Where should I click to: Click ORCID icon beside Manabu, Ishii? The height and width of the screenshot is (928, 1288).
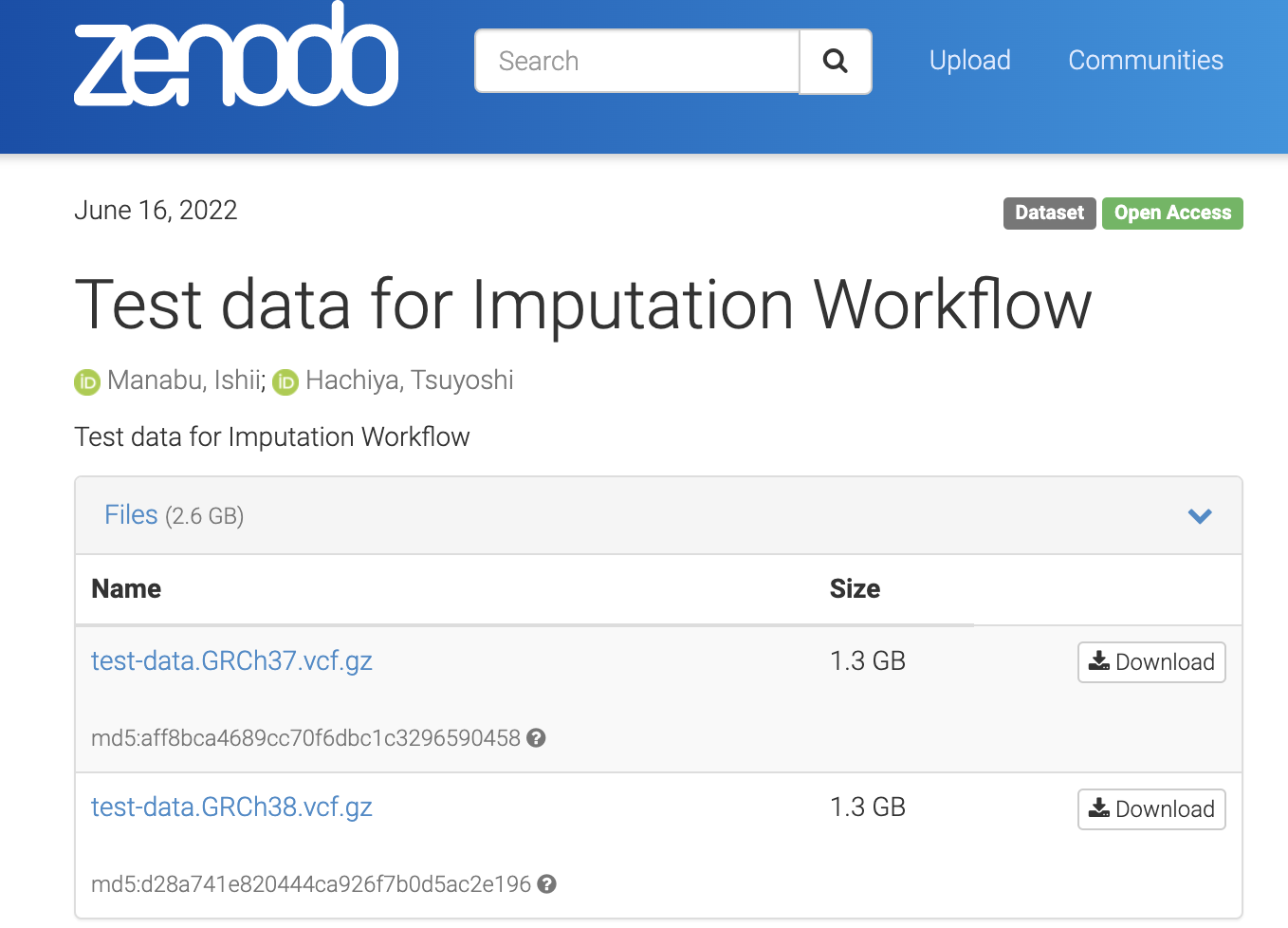point(87,382)
